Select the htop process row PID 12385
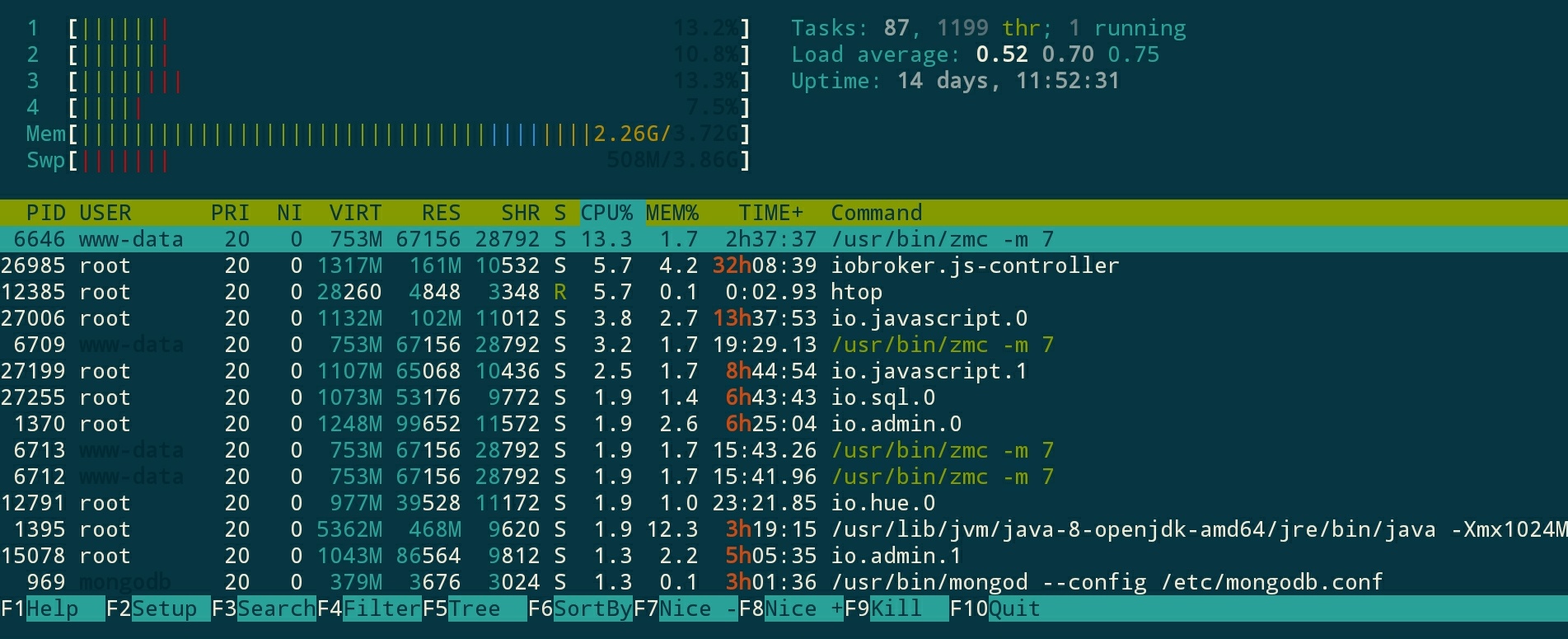The height and width of the screenshot is (639, 1568). click(x=784, y=292)
